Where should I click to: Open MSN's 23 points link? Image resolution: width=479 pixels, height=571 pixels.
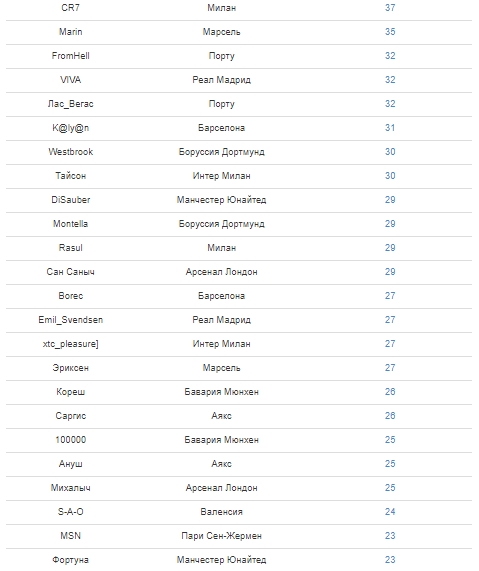click(x=390, y=536)
